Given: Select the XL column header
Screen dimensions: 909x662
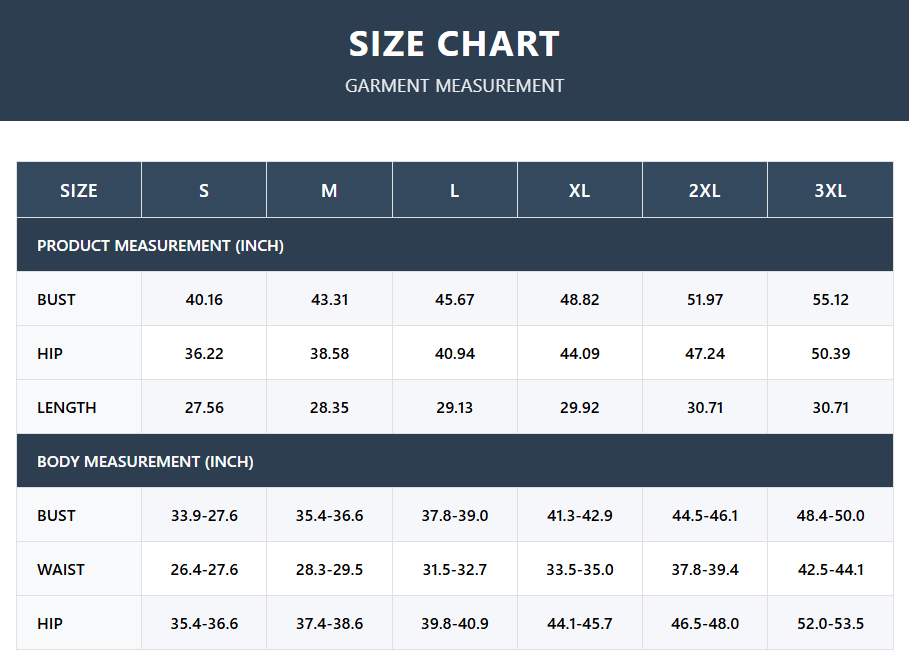Looking at the screenshot, I should (579, 190).
